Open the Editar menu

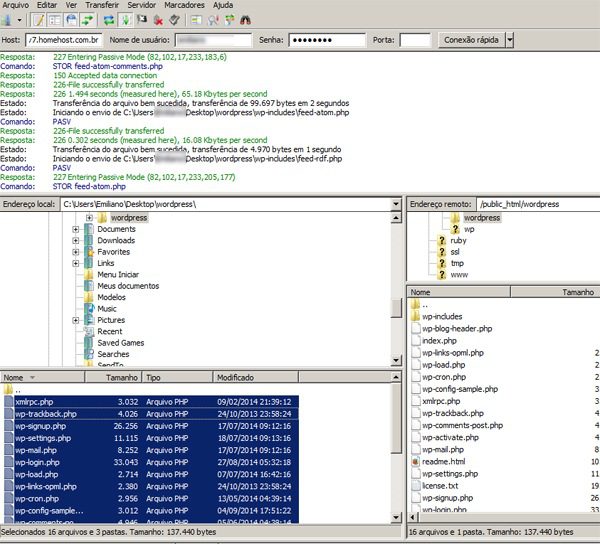click(x=47, y=5)
